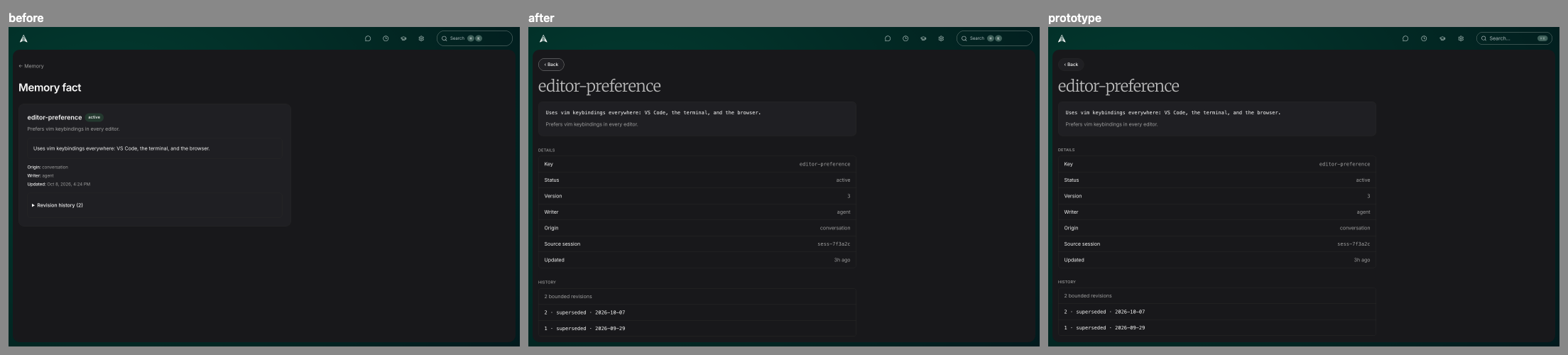
Task: Click '2 bounded revisions' in prototype panel
Action: coord(1088,296)
